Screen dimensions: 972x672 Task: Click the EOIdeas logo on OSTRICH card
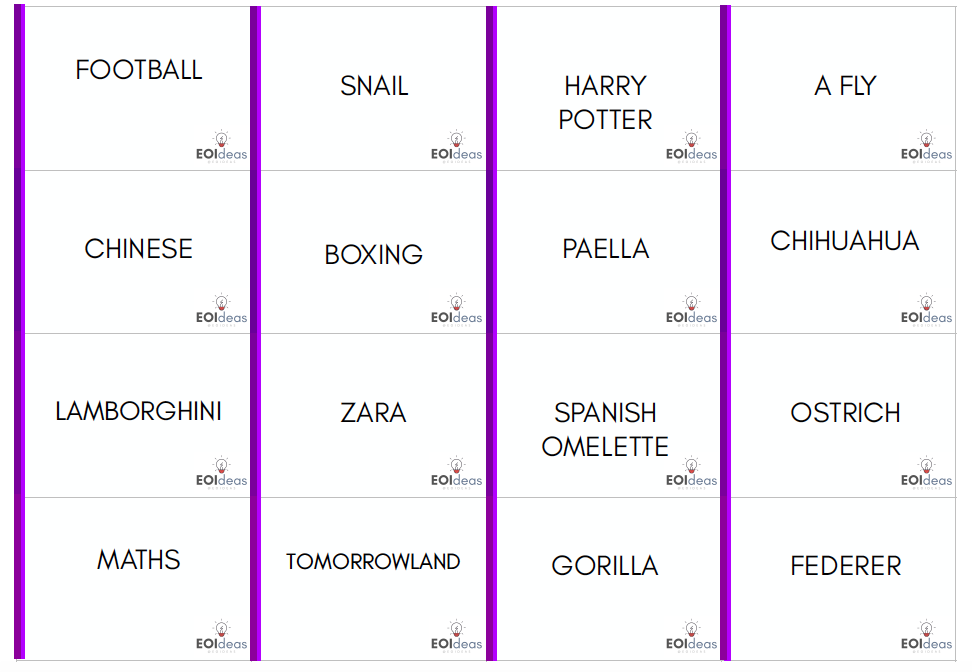coord(926,473)
